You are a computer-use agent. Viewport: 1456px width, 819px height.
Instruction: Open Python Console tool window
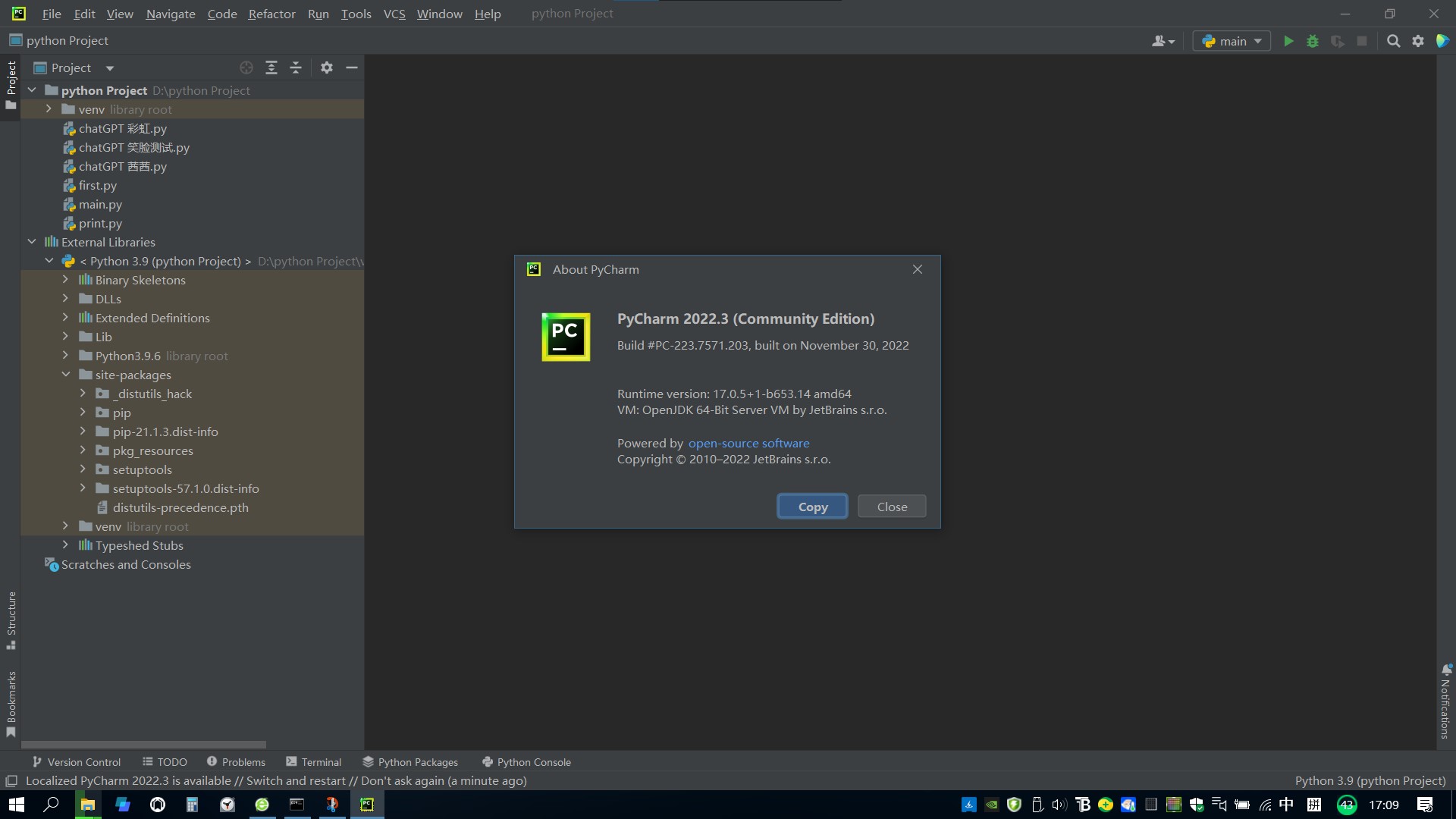click(526, 762)
